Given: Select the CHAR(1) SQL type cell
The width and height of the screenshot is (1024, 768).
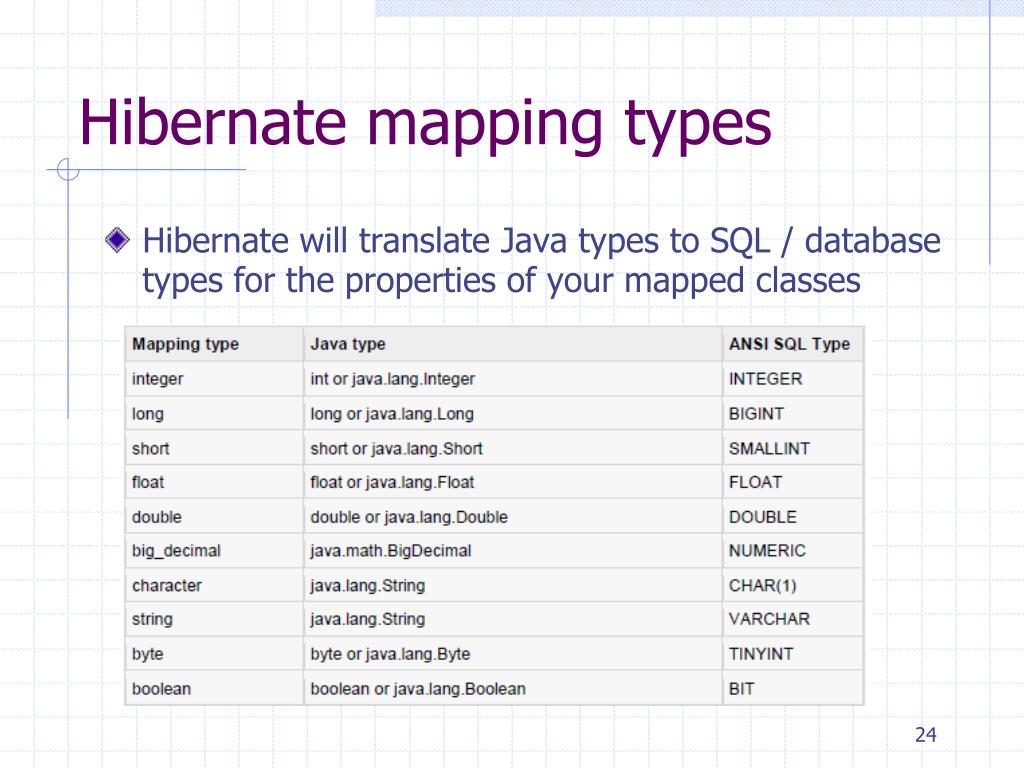Looking at the screenshot, I should [x=756, y=586].
